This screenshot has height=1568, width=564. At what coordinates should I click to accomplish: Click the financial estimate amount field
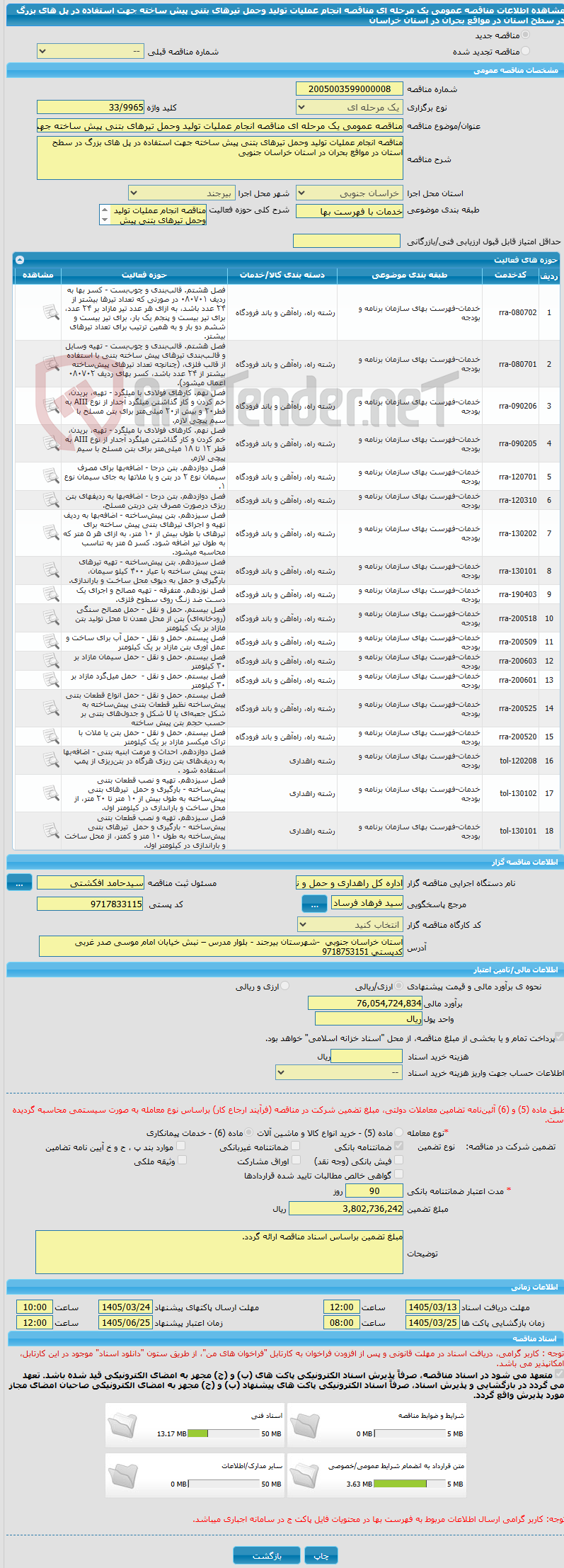coord(365,1003)
